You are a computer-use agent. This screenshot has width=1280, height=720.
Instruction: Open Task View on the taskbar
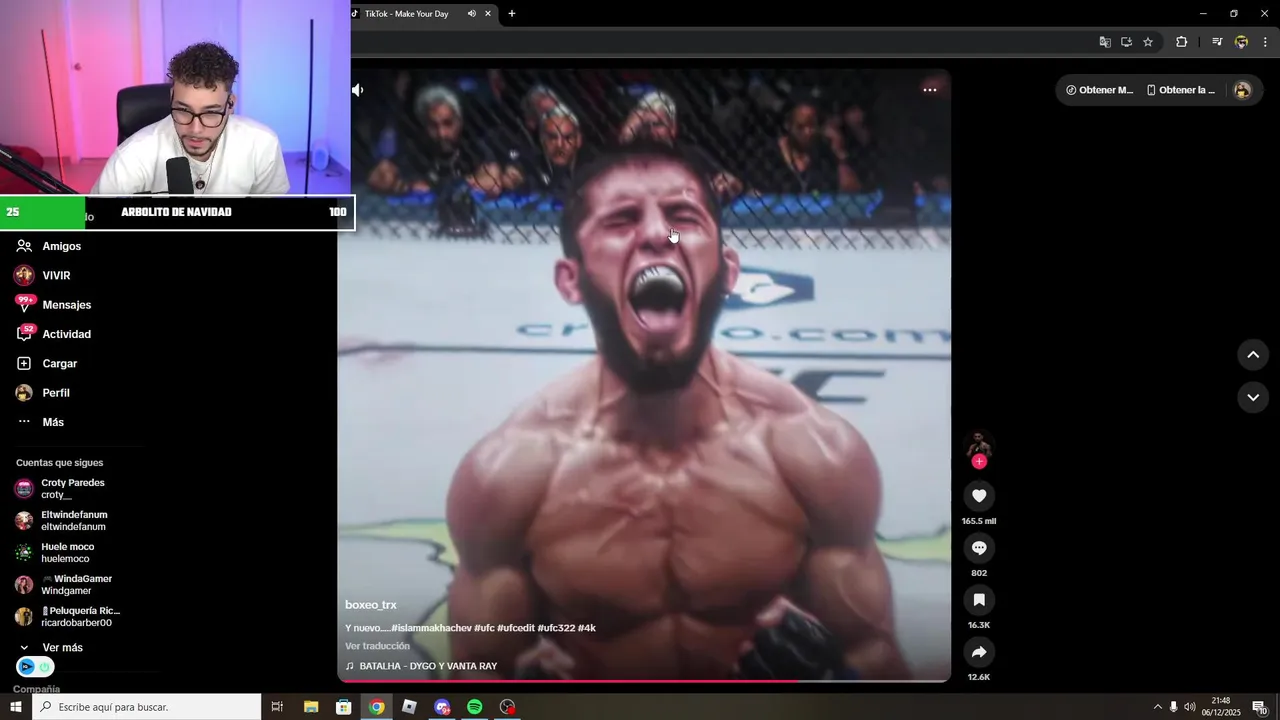278,707
